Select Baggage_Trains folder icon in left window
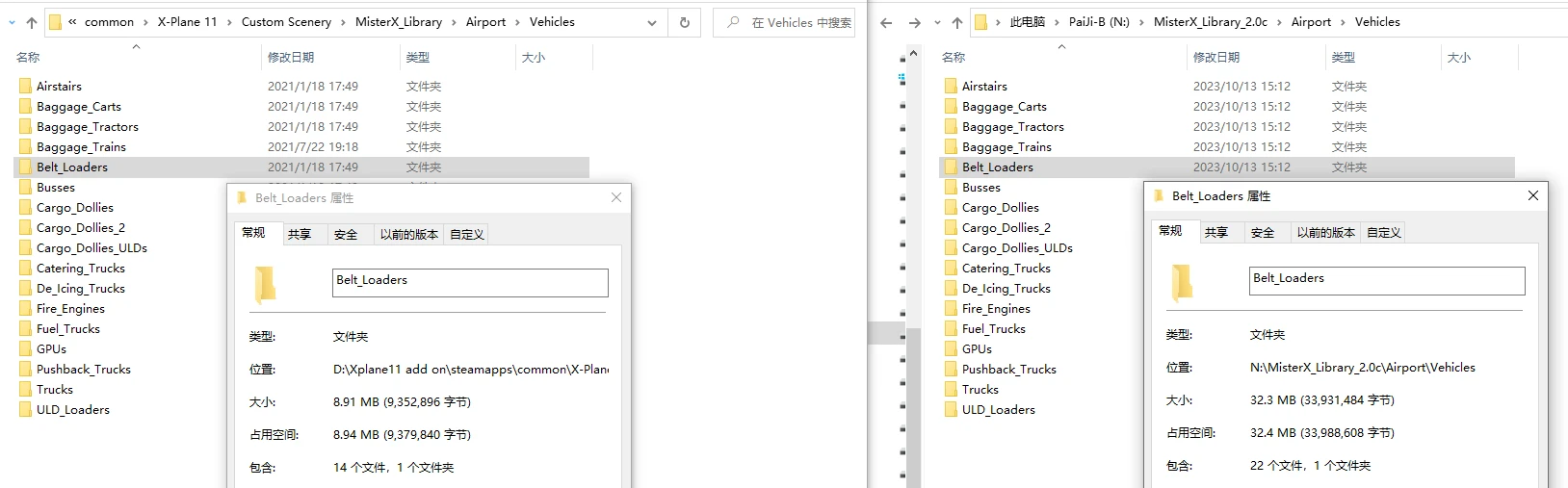Screen dimensions: 1568x488 point(25,146)
